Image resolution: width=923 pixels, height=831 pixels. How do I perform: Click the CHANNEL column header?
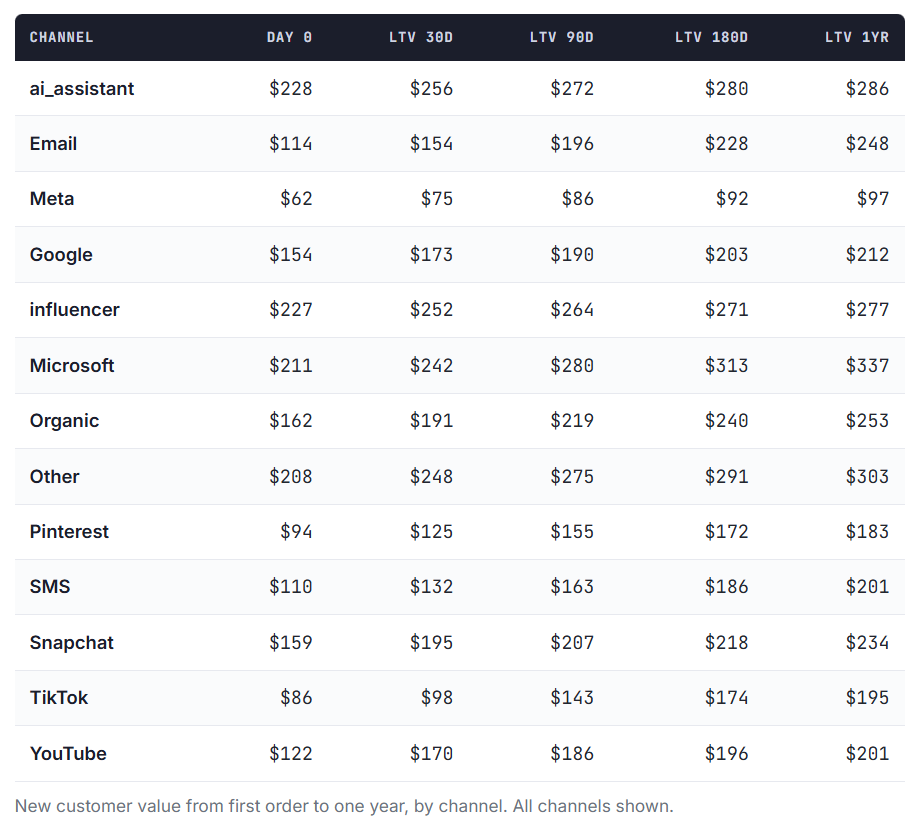[61, 37]
